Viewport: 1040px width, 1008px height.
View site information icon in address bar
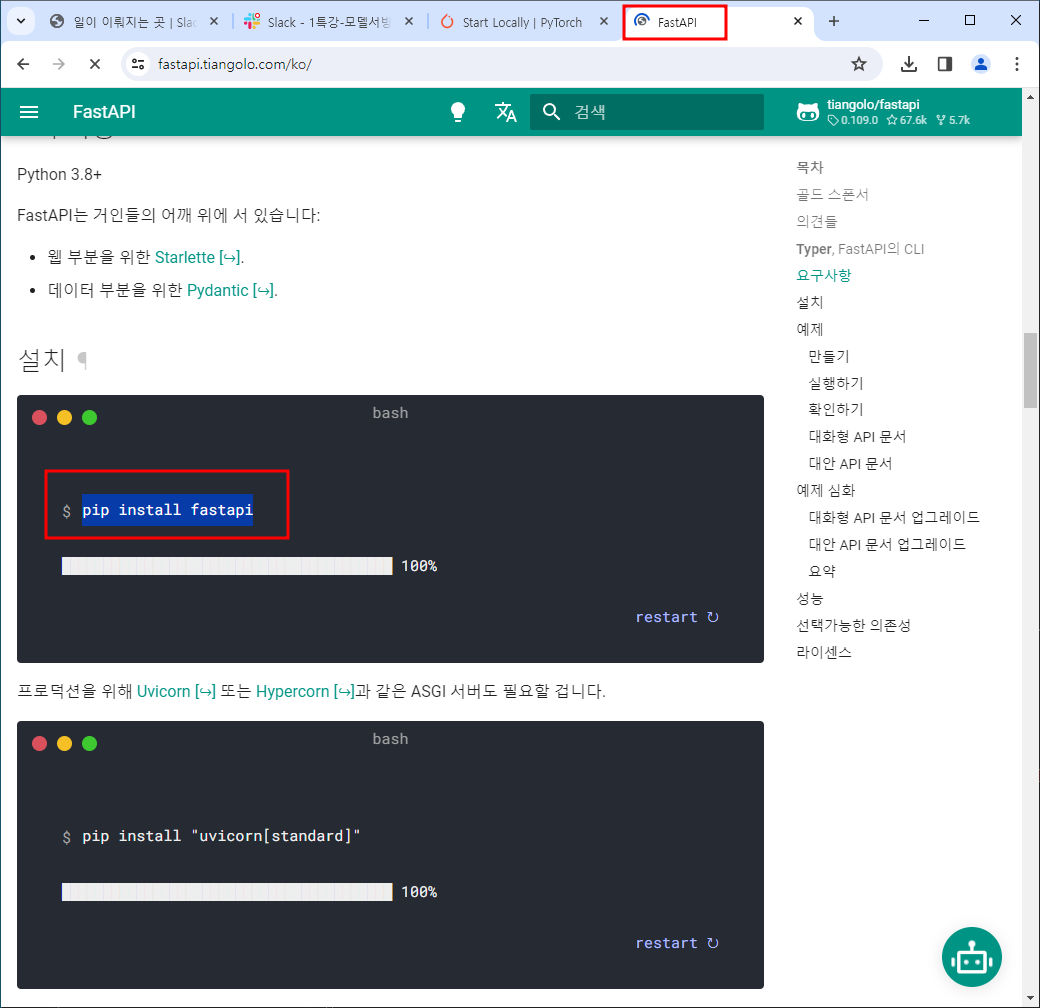[138, 64]
